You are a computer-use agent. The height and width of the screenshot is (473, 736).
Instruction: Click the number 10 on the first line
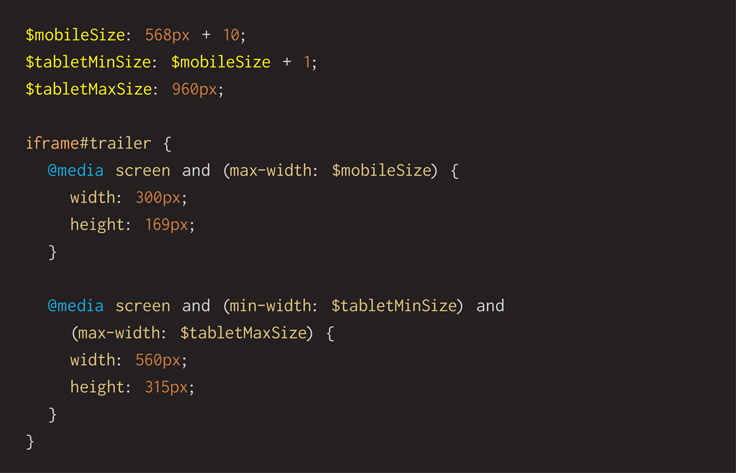(231, 35)
